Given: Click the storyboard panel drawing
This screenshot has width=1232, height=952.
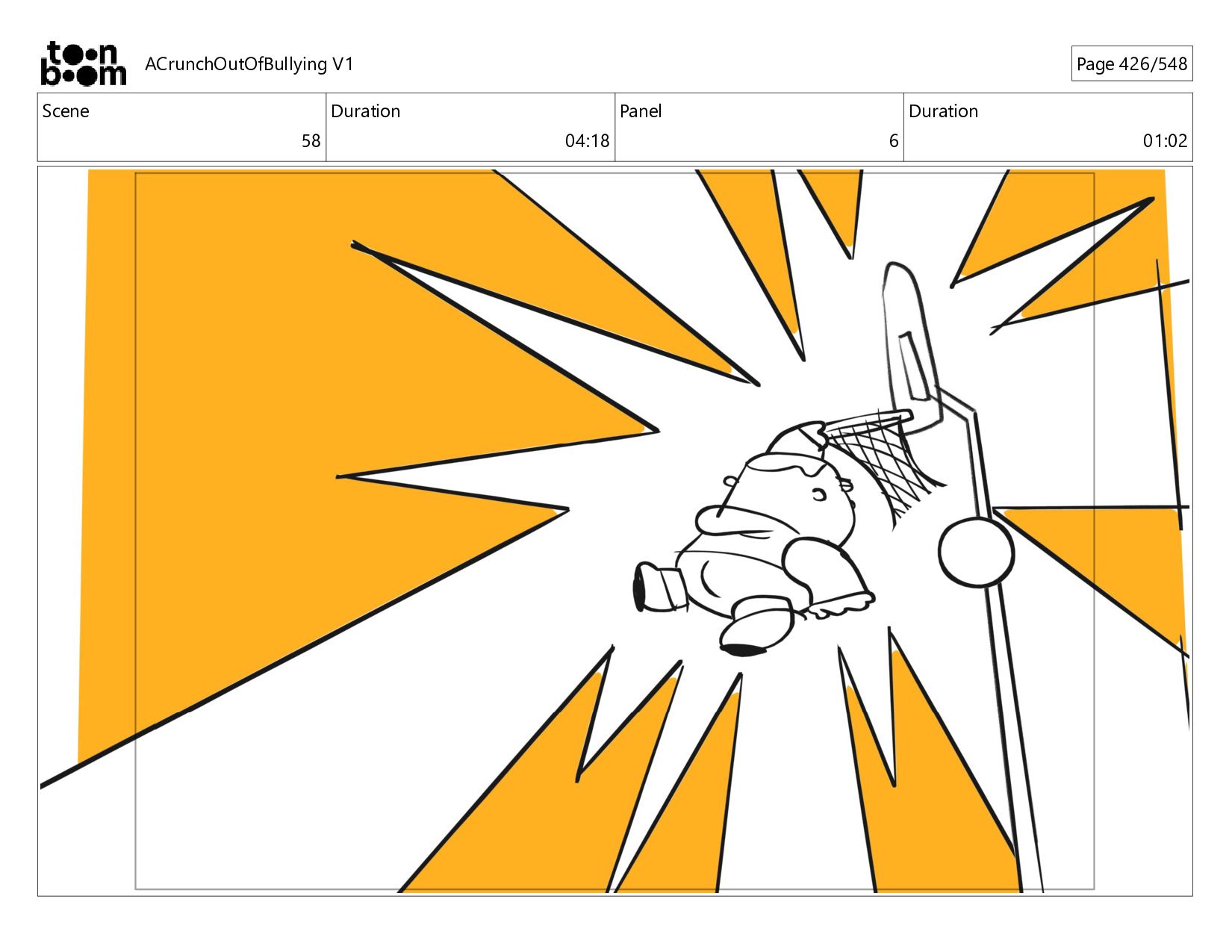Looking at the screenshot, I should click(615, 531).
